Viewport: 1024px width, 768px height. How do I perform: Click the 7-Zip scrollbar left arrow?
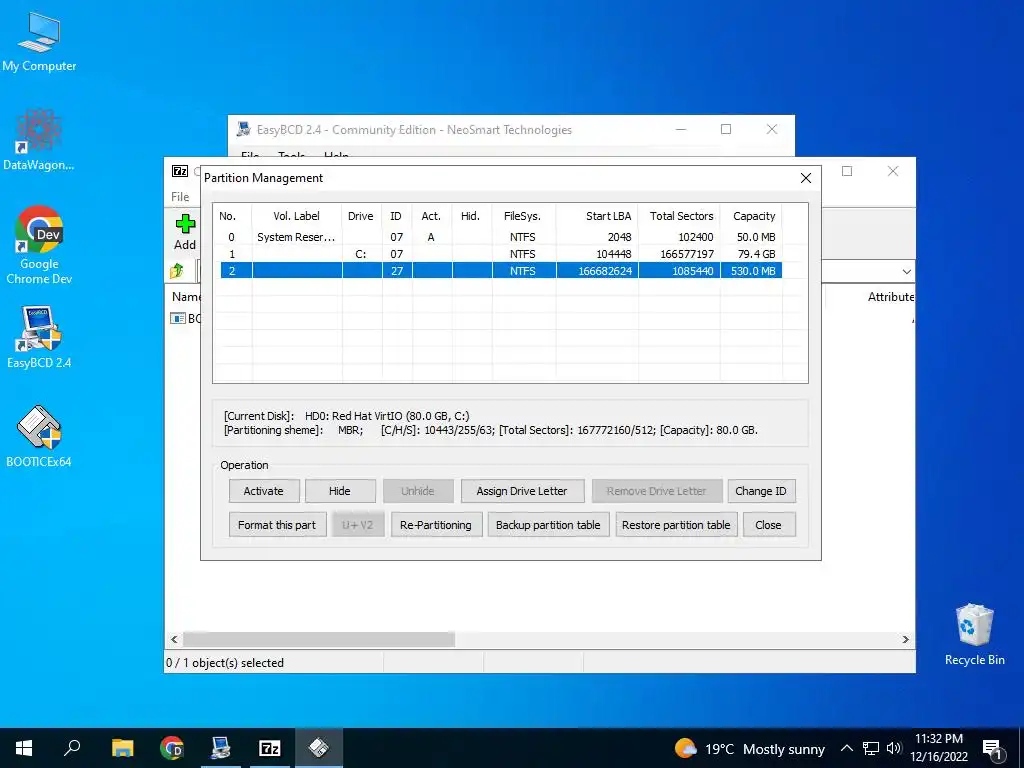174,639
